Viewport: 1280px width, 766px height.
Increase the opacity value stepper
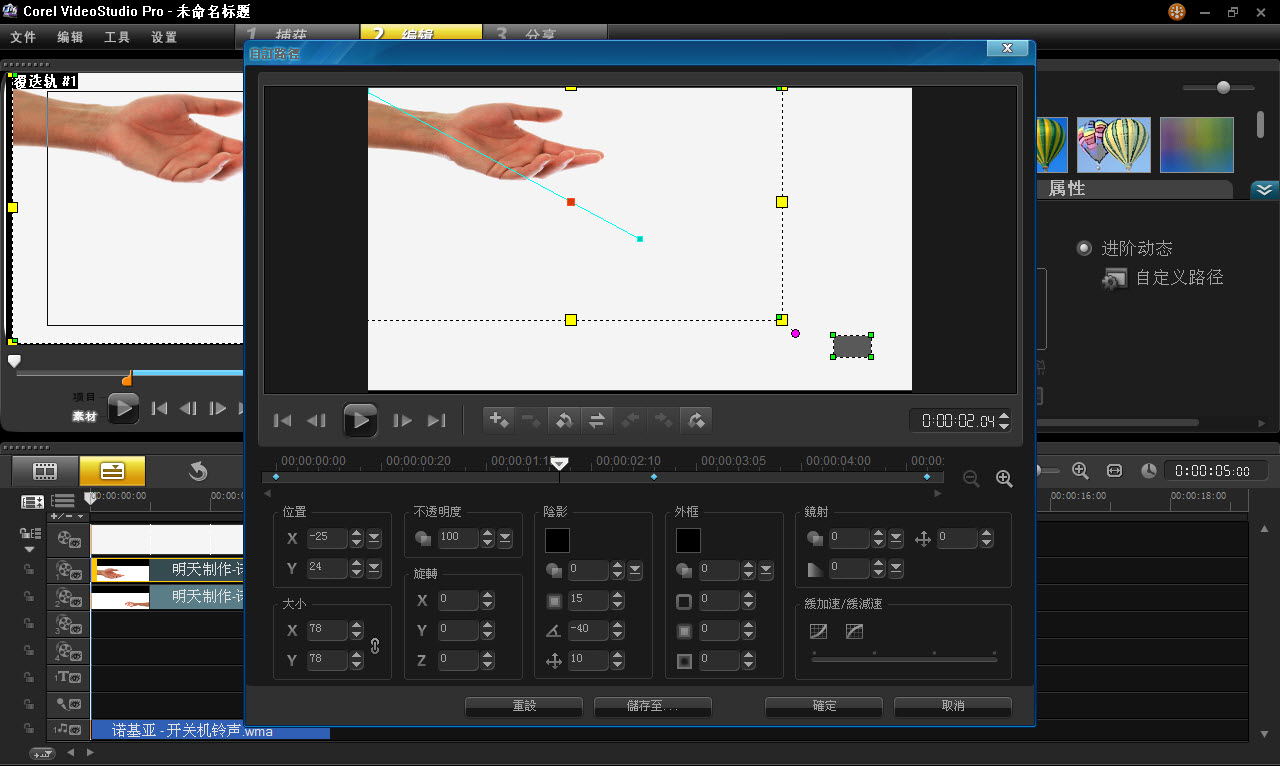488,533
